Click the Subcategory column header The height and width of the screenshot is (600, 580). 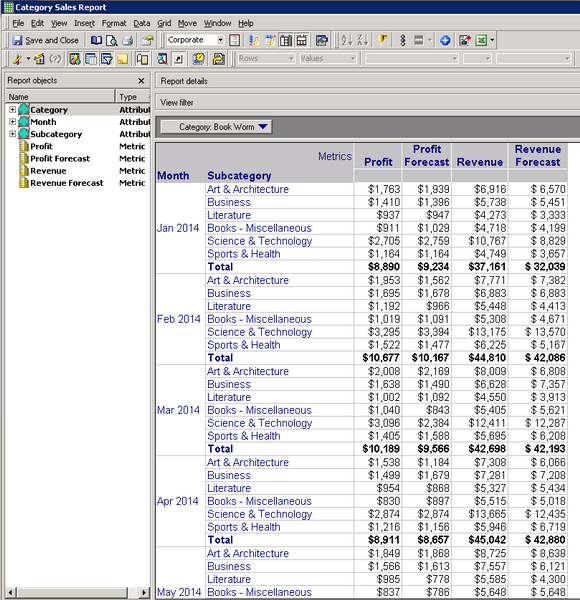coord(239,176)
